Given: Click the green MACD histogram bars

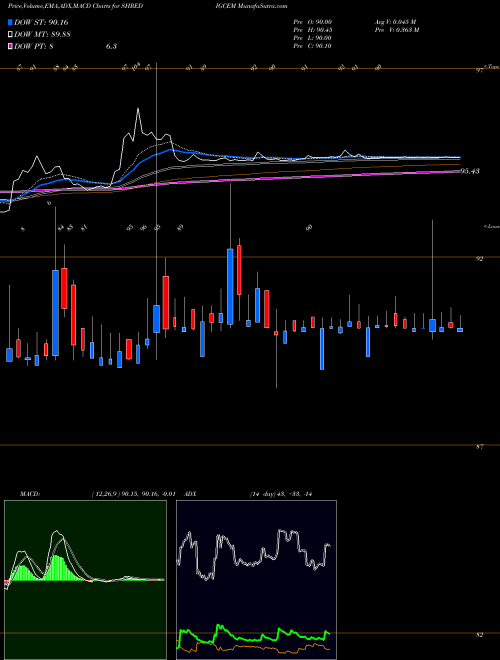Looking at the screenshot, I should tap(59, 568).
